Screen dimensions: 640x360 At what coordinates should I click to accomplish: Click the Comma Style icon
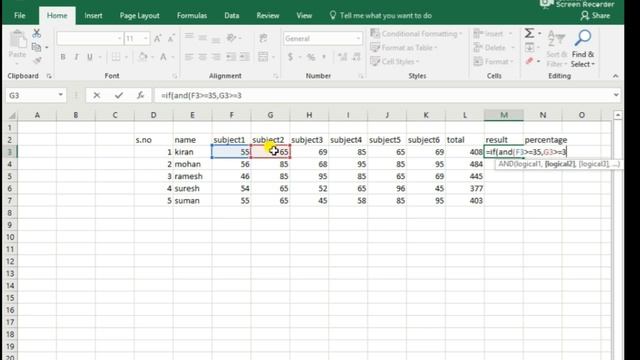pos(324,57)
